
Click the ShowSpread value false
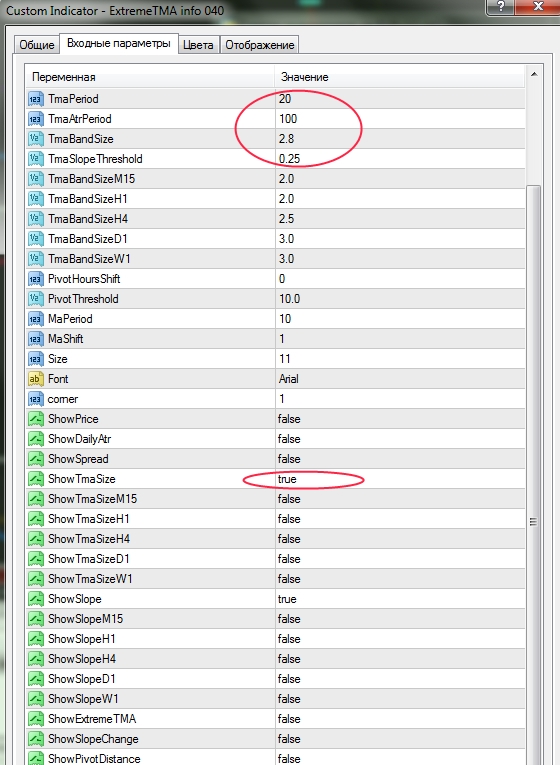click(x=289, y=459)
